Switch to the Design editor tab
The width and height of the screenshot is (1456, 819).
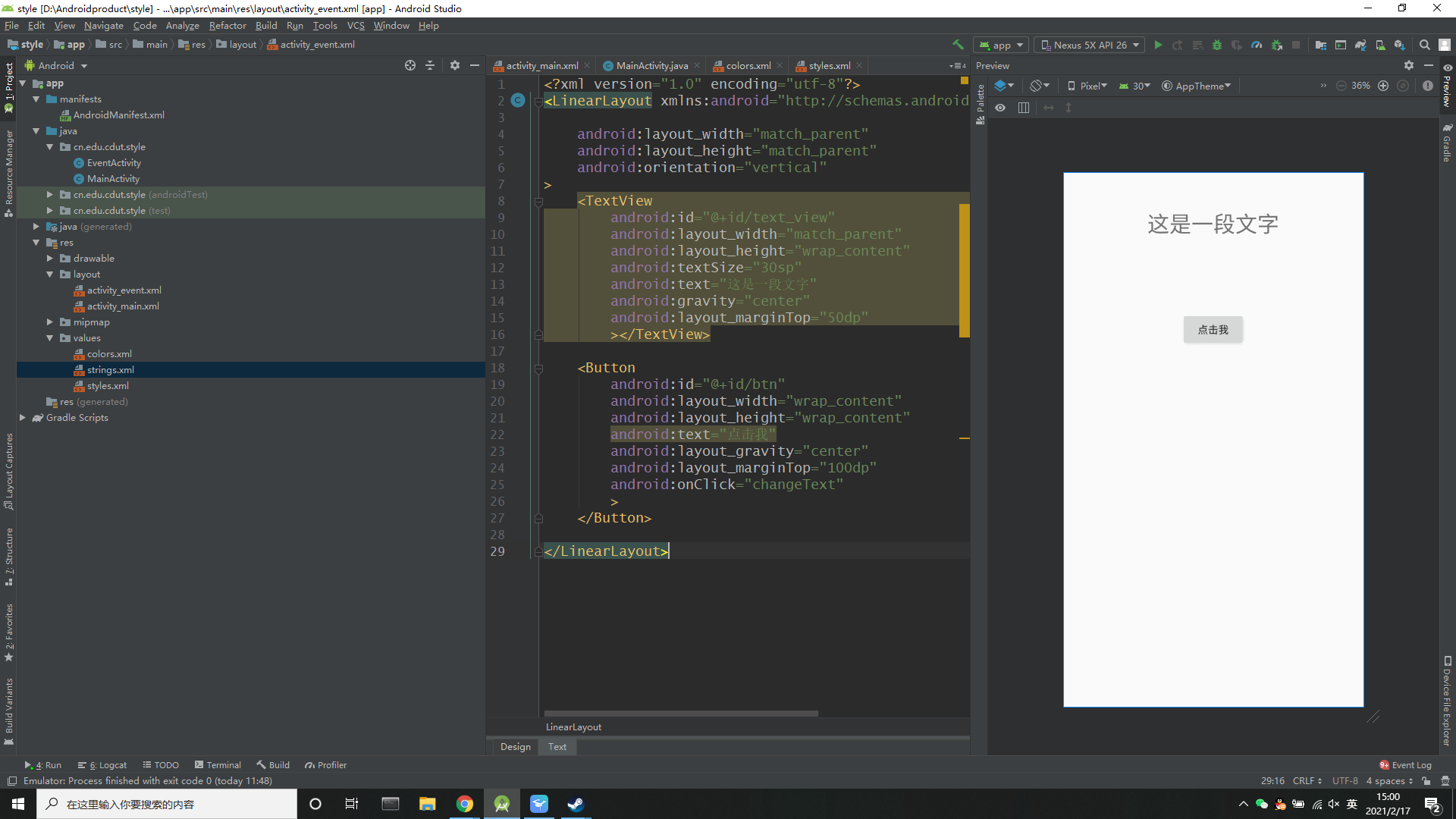tap(515, 747)
